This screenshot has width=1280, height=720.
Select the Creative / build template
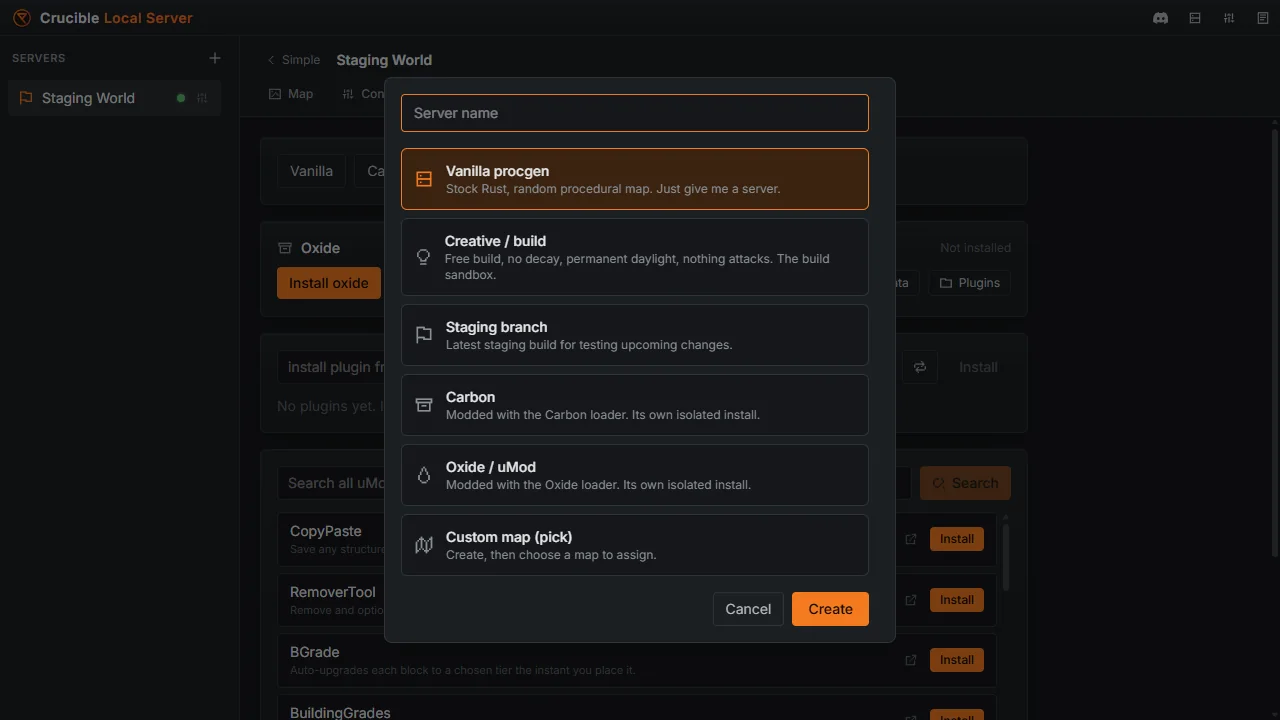[x=635, y=257]
